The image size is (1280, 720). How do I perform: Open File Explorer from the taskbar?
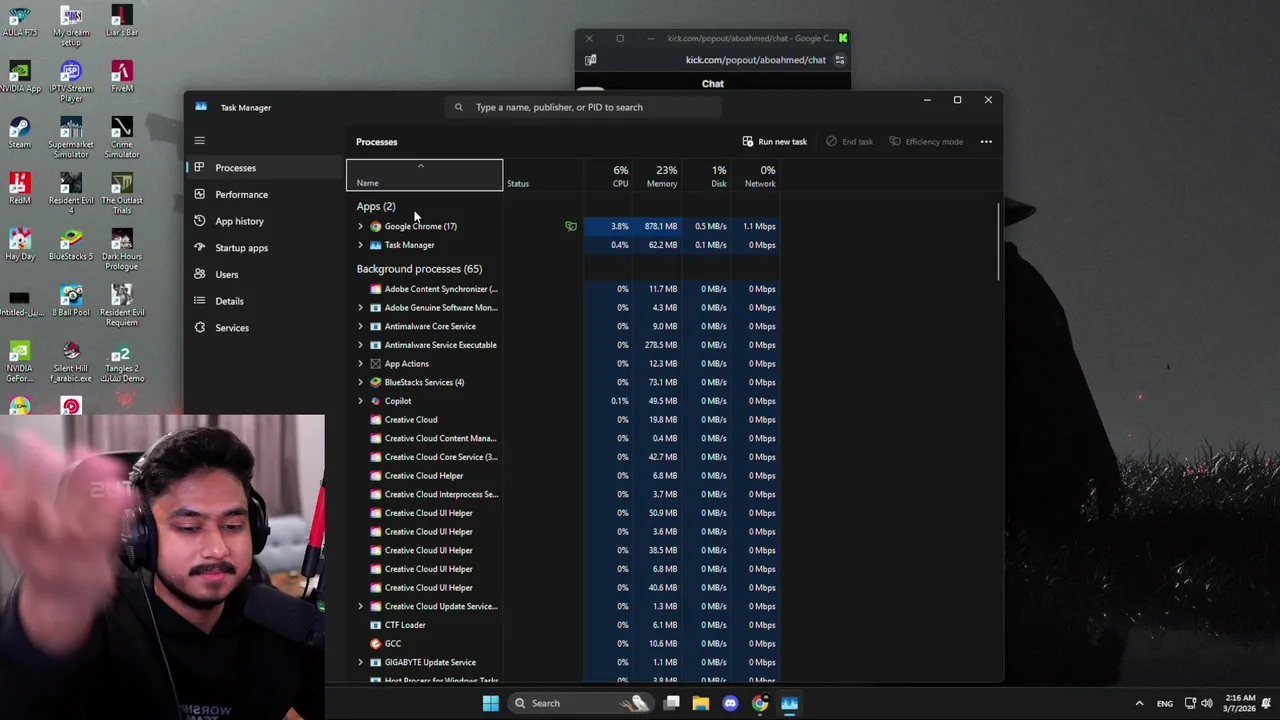pos(700,703)
